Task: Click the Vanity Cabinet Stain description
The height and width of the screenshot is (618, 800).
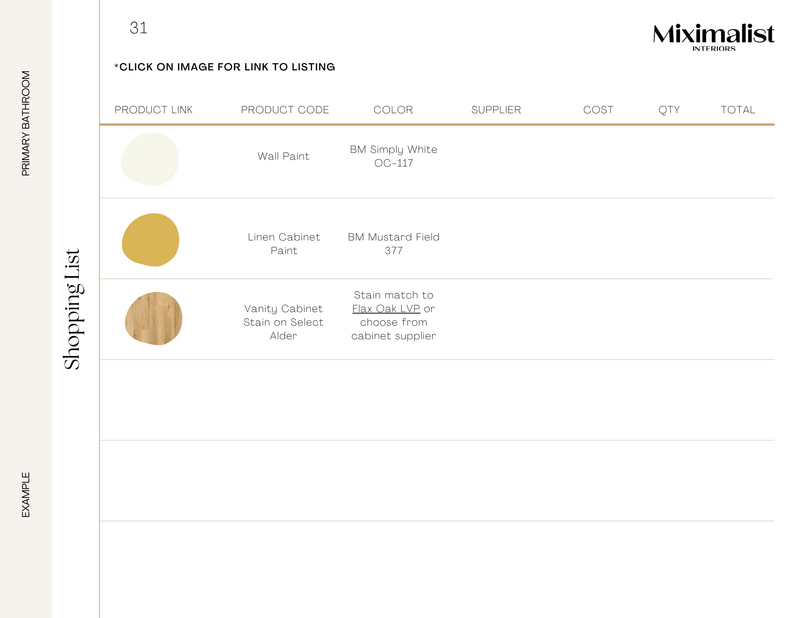Action: [283, 322]
